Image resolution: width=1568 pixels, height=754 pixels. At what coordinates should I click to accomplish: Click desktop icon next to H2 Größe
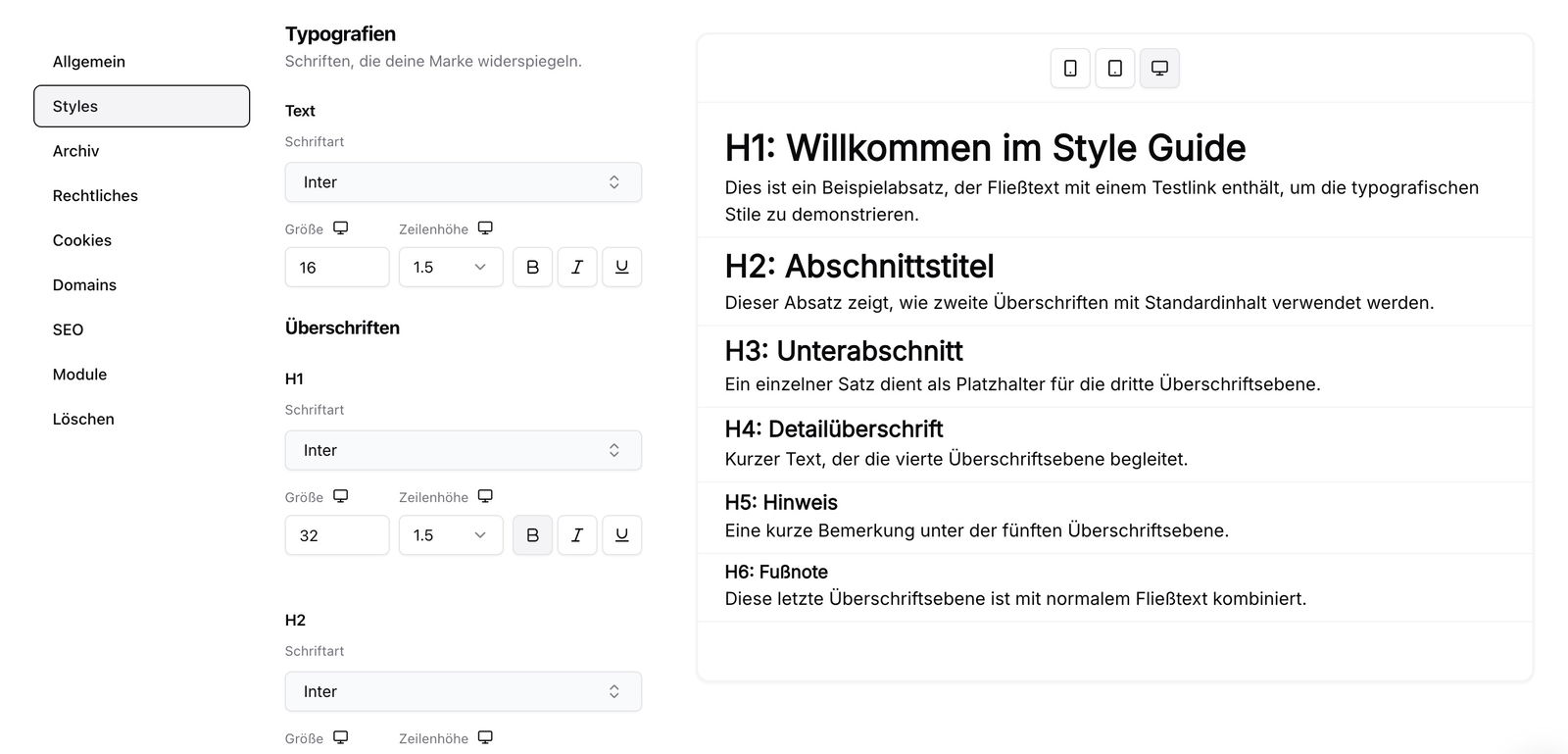click(x=340, y=737)
